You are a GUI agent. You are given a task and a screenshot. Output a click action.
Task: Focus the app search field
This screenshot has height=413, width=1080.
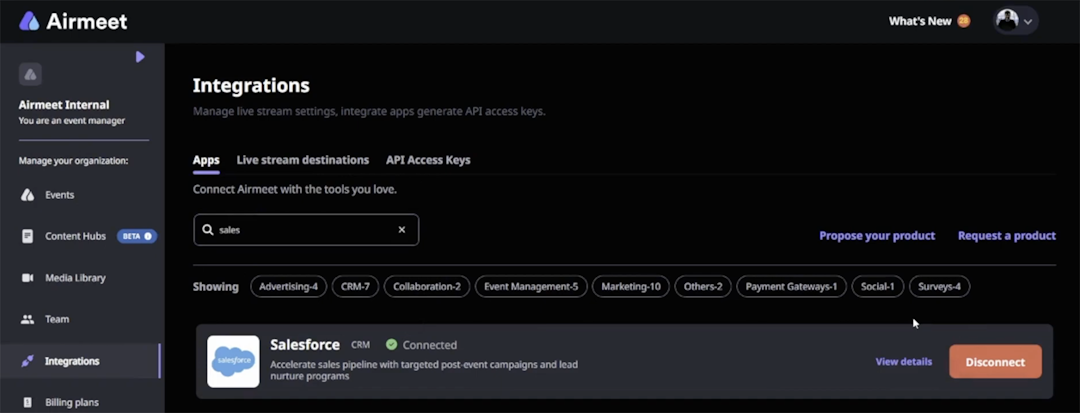pyautogui.click(x=306, y=230)
